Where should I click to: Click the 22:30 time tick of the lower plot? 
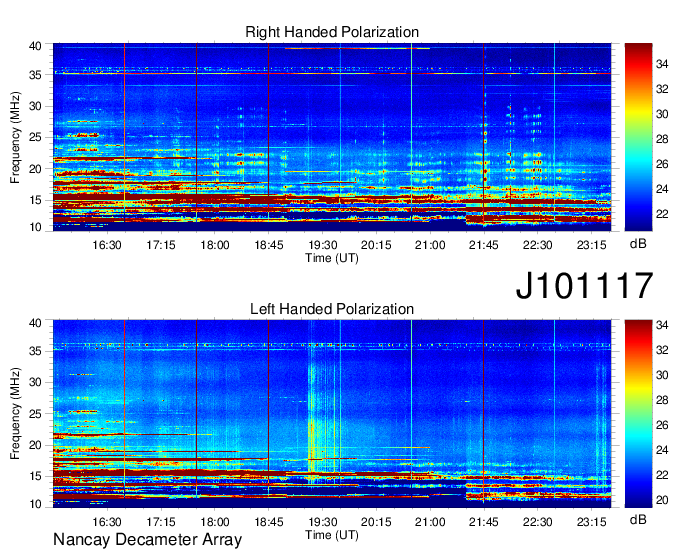(x=537, y=522)
